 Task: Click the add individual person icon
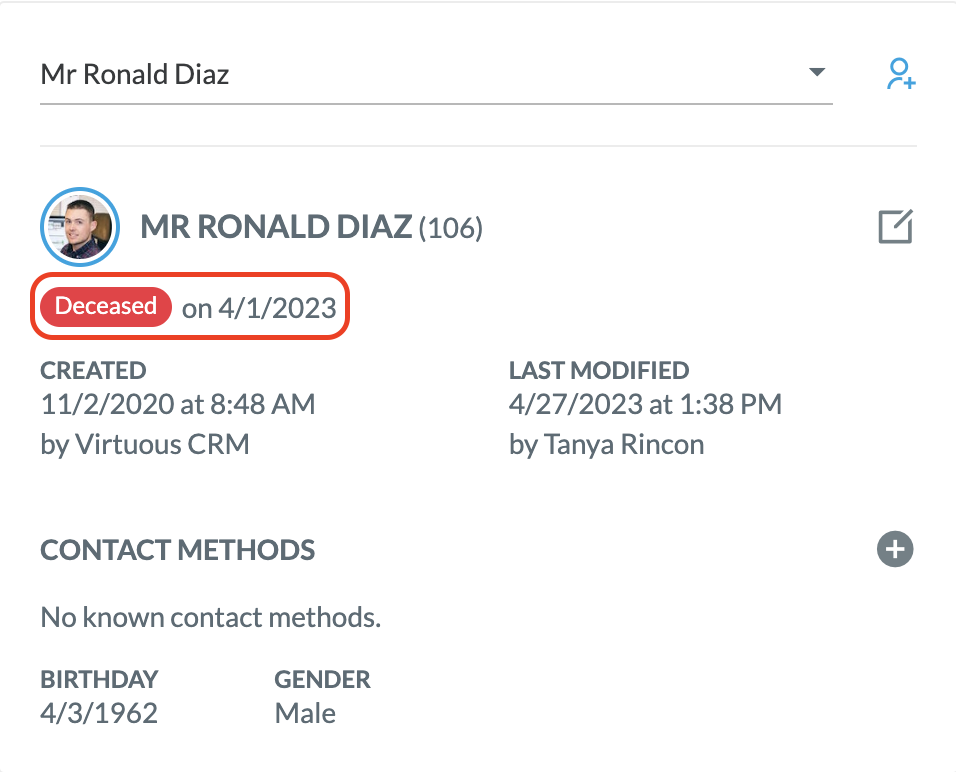tap(901, 74)
